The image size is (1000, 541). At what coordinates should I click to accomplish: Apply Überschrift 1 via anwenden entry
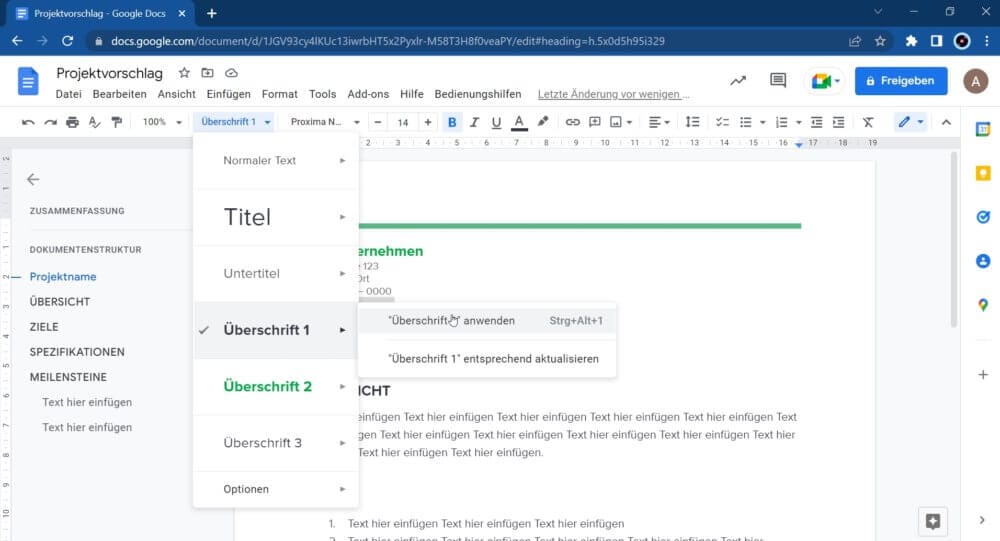point(487,321)
